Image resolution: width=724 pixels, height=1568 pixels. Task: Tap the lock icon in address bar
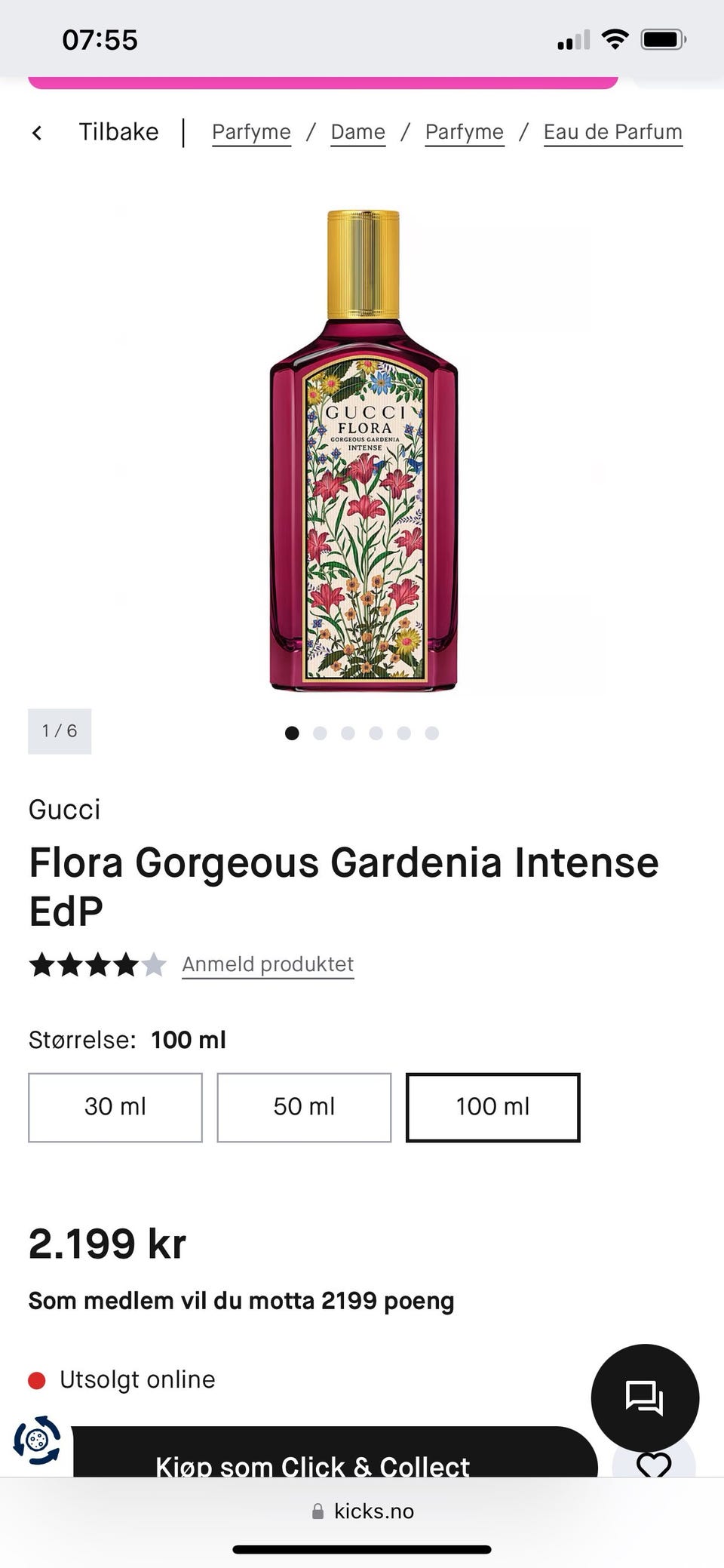[x=318, y=1511]
